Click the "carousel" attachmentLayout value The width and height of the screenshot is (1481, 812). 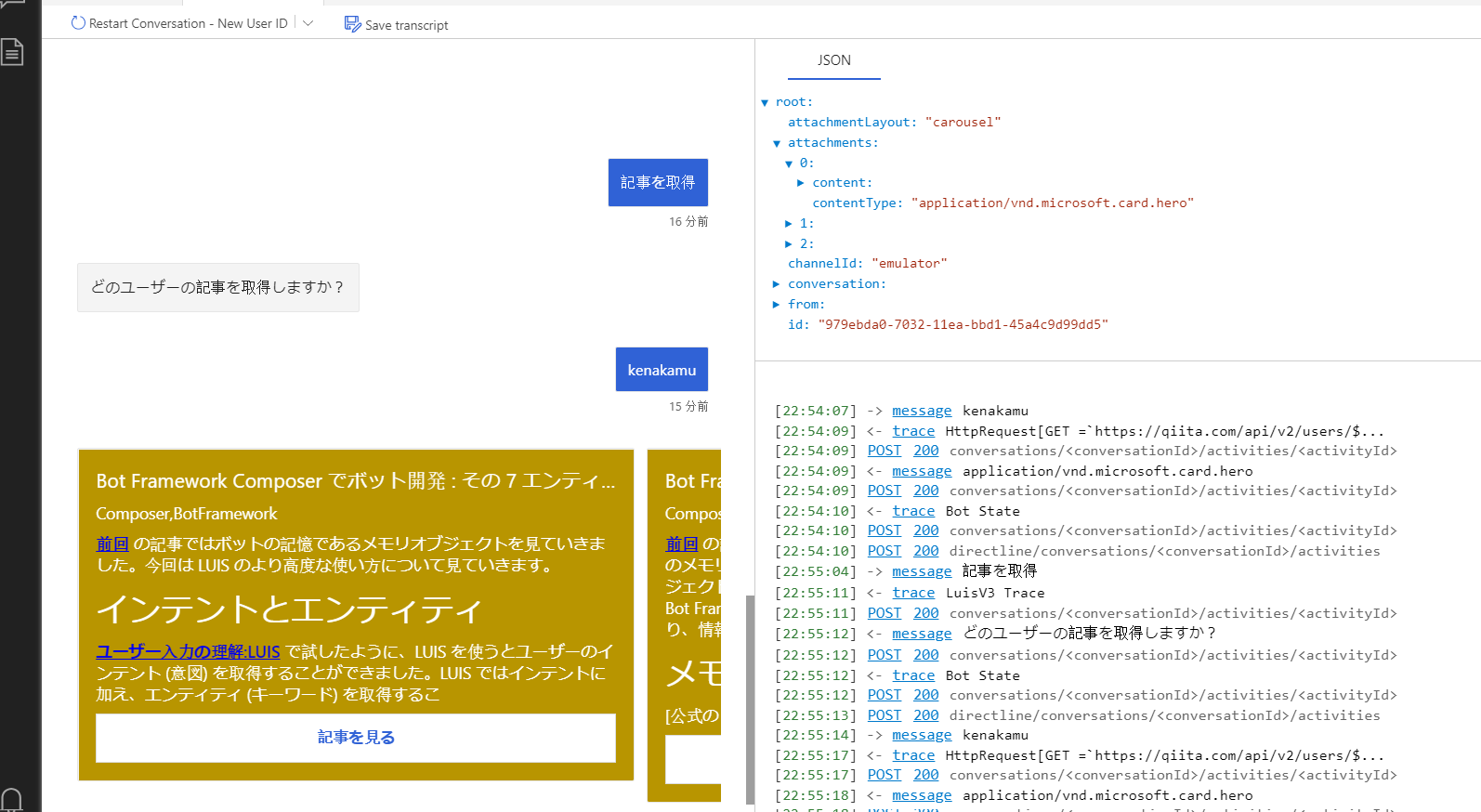(x=963, y=123)
